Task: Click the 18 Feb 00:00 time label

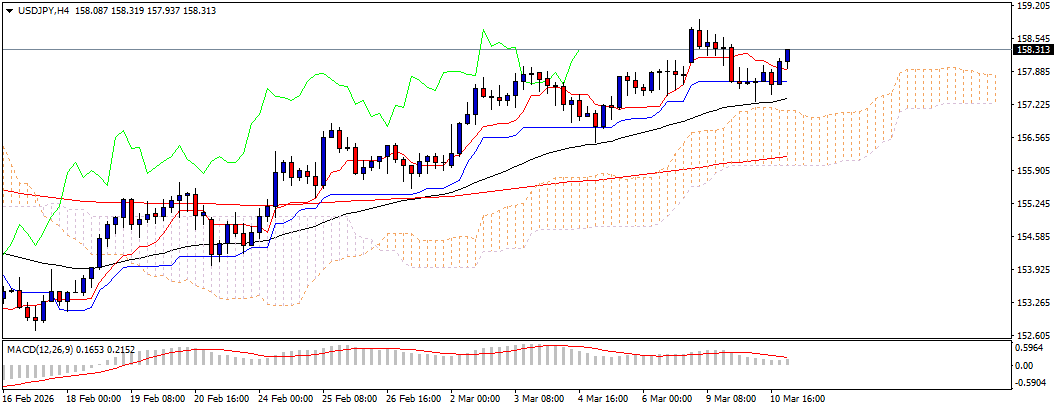Action: 92,399
